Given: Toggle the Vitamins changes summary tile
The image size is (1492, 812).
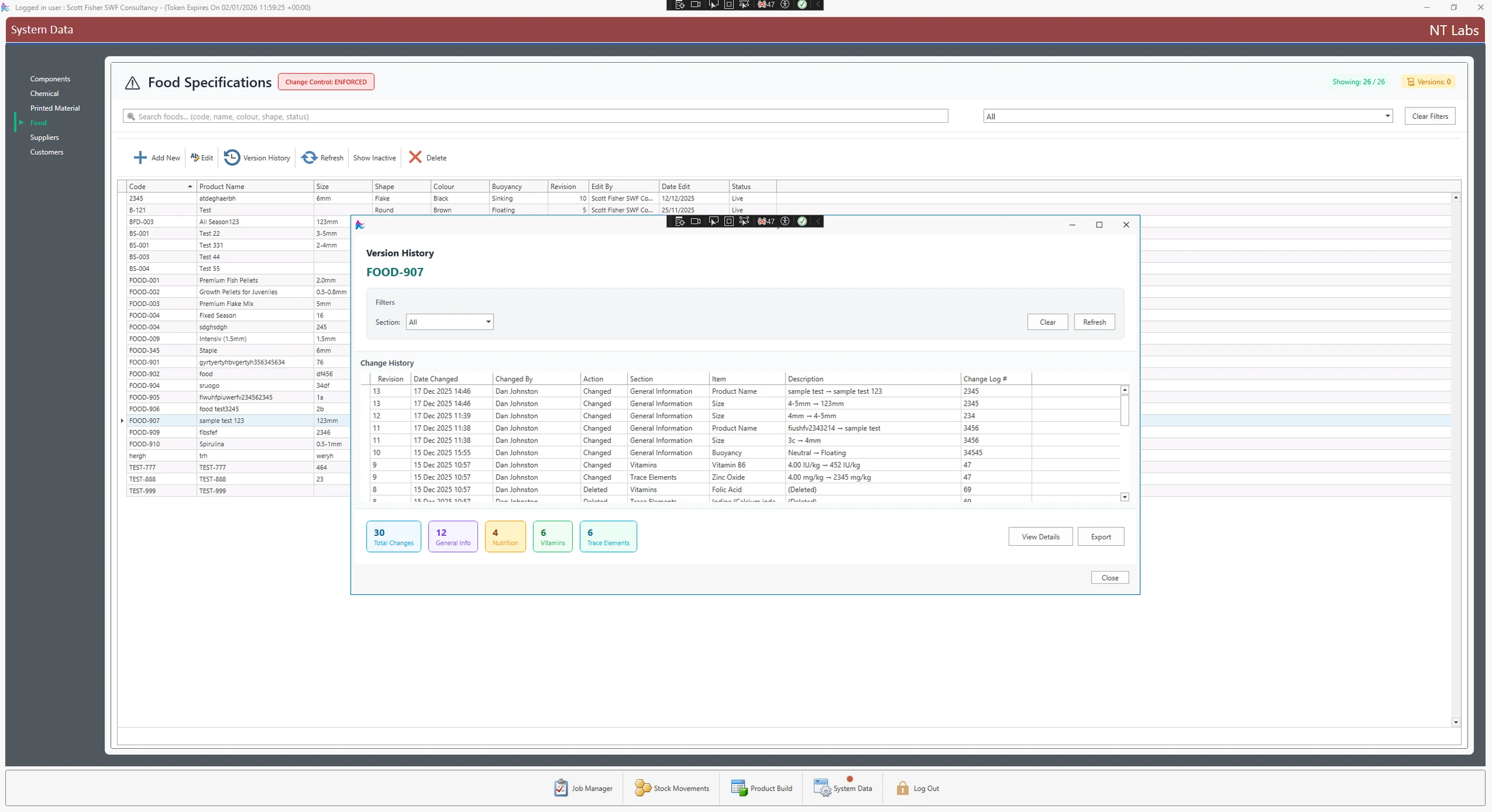Looking at the screenshot, I should [x=552, y=536].
